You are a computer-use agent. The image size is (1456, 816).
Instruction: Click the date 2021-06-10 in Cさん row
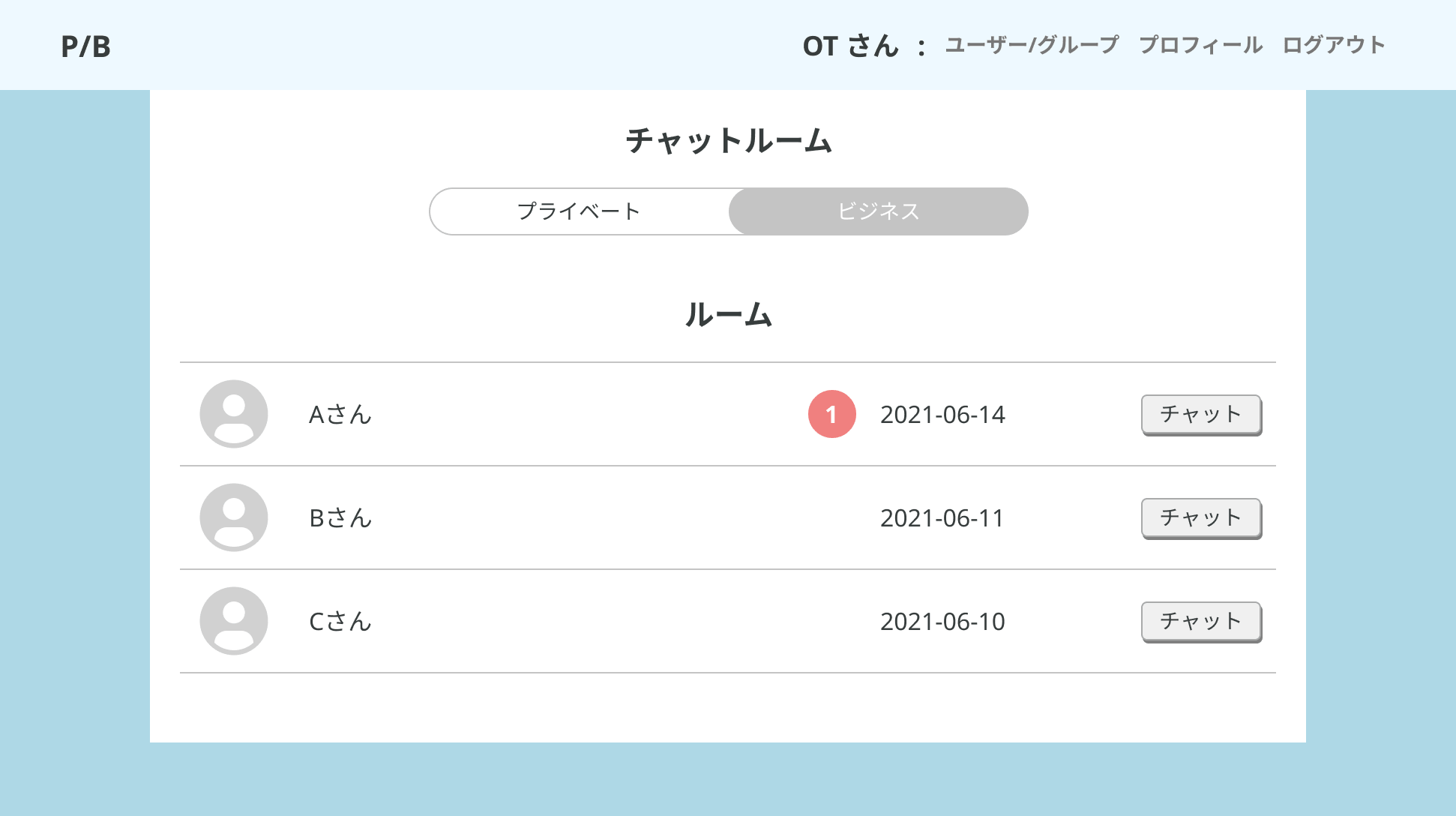click(942, 622)
